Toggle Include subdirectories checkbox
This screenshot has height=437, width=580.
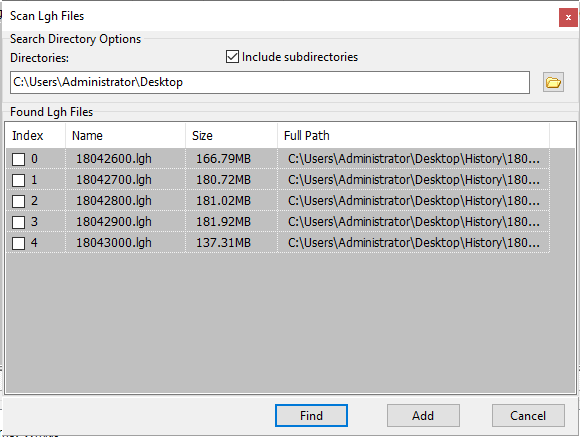click(232, 57)
